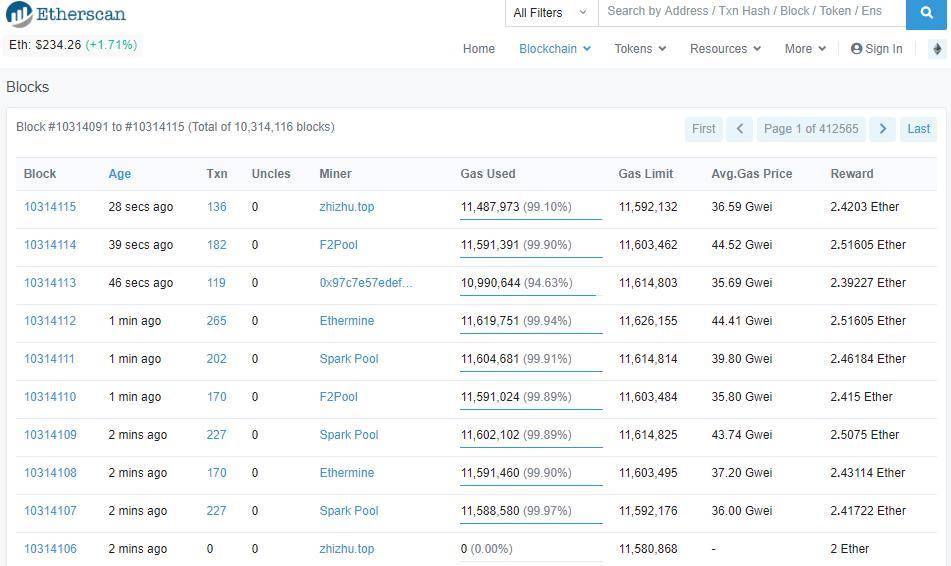This screenshot has width=951, height=566.
Task: Go to the Home page
Action: click(479, 49)
